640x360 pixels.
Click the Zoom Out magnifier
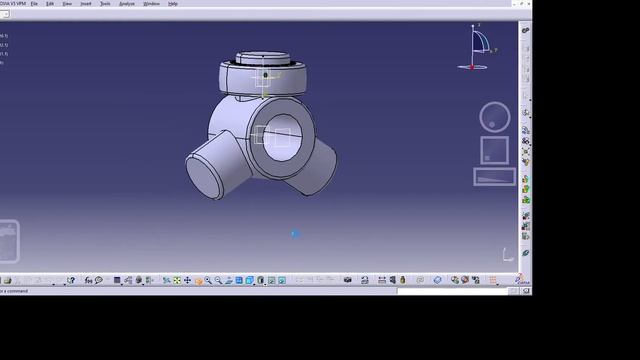pos(218,280)
